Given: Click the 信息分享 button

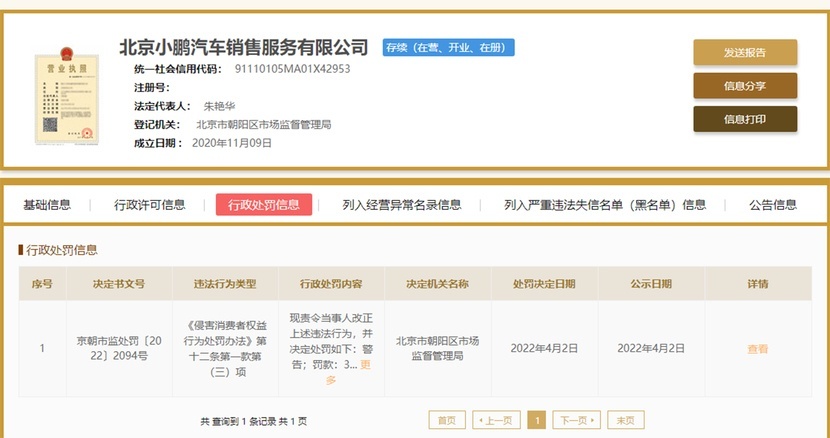Looking at the screenshot, I should (x=745, y=86).
